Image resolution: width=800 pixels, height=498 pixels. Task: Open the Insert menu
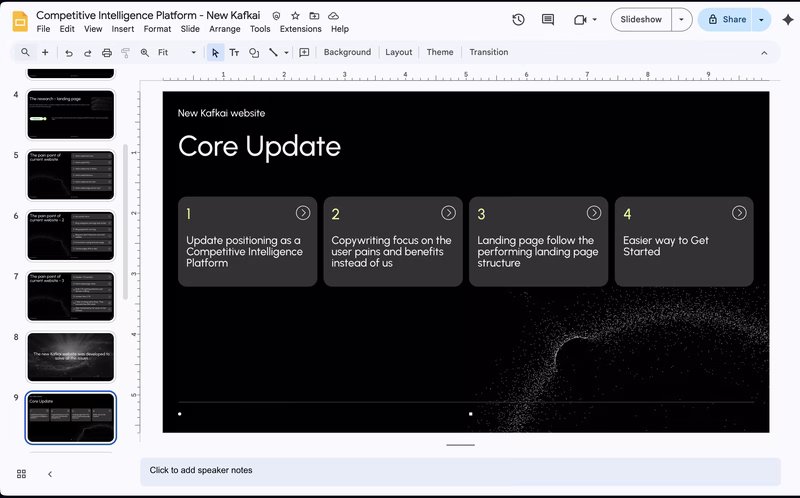coord(123,29)
